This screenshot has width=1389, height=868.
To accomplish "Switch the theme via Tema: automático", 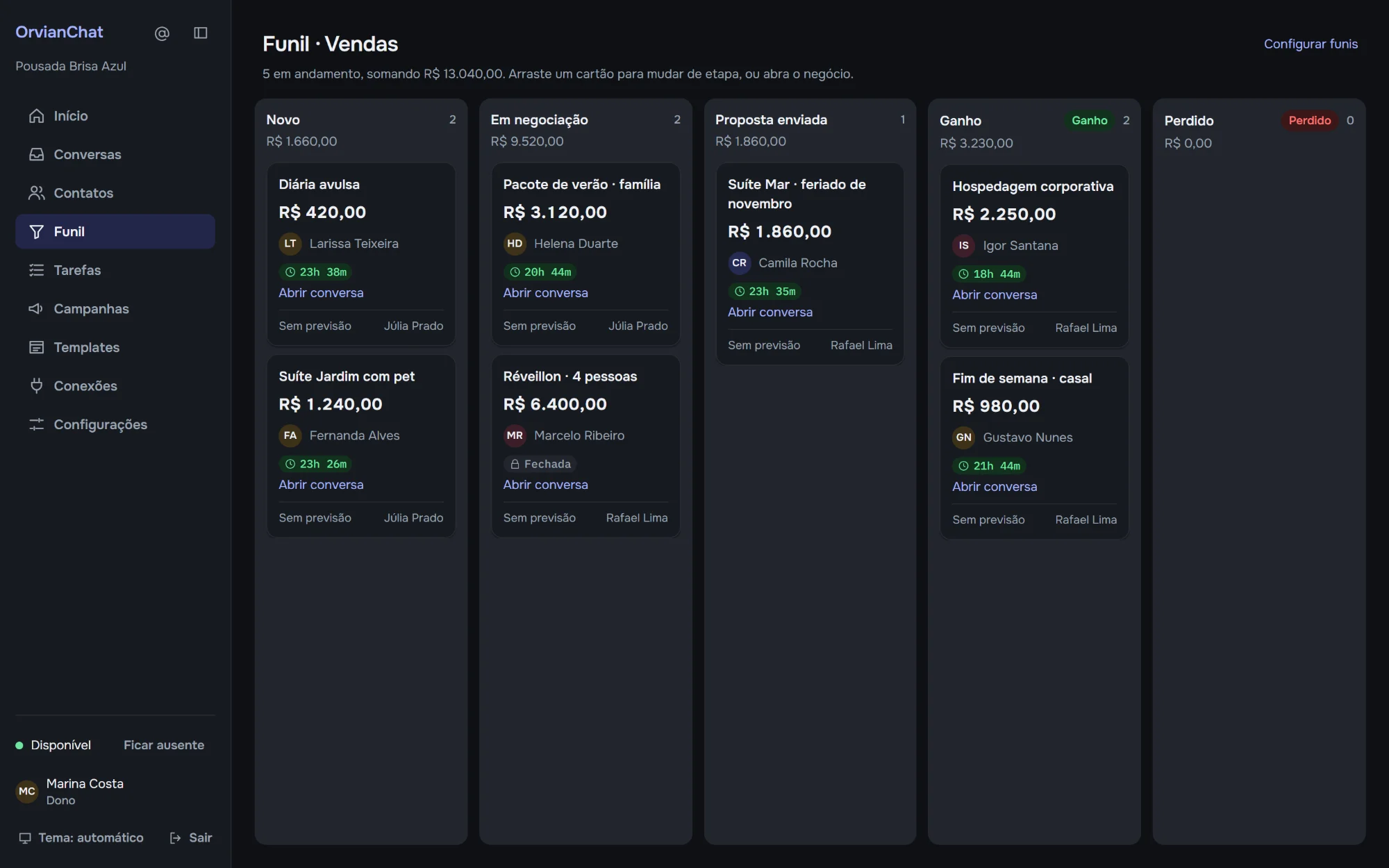I will point(81,838).
